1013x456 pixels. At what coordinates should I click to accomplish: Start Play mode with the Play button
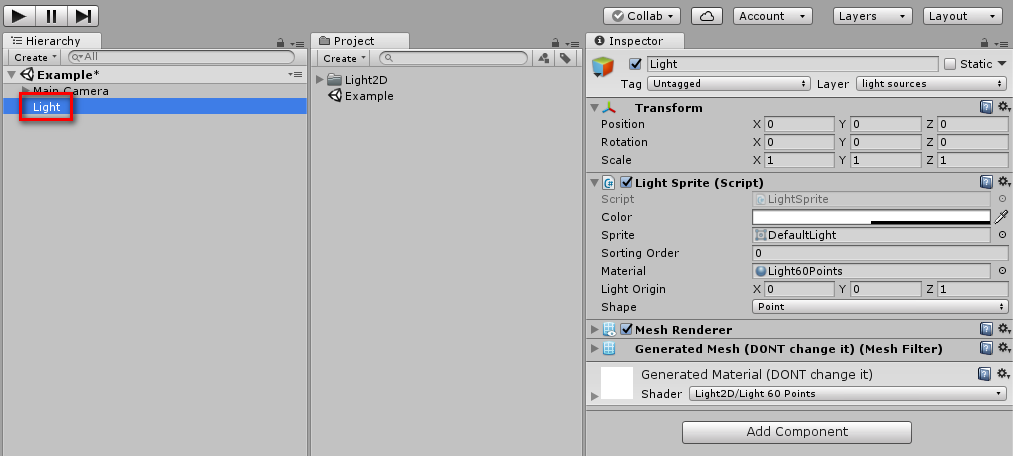point(19,16)
